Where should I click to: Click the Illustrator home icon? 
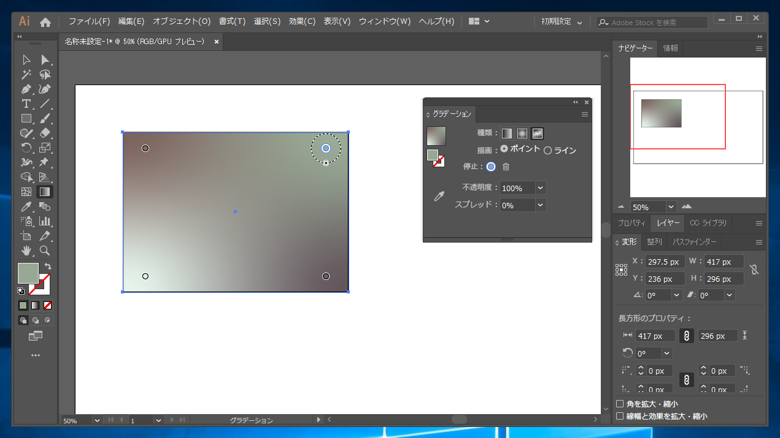[x=45, y=22]
